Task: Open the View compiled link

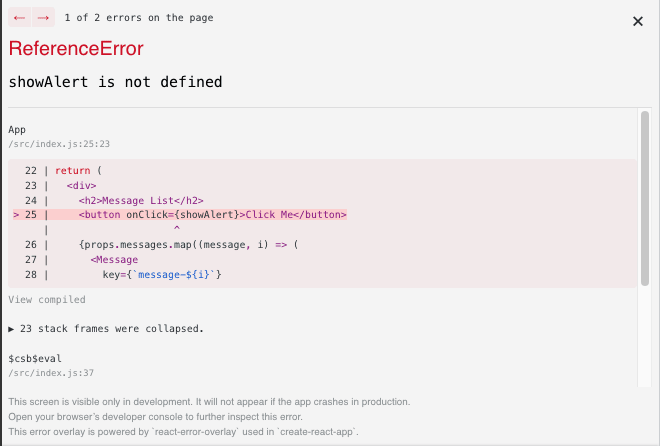Action: click(x=47, y=300)
